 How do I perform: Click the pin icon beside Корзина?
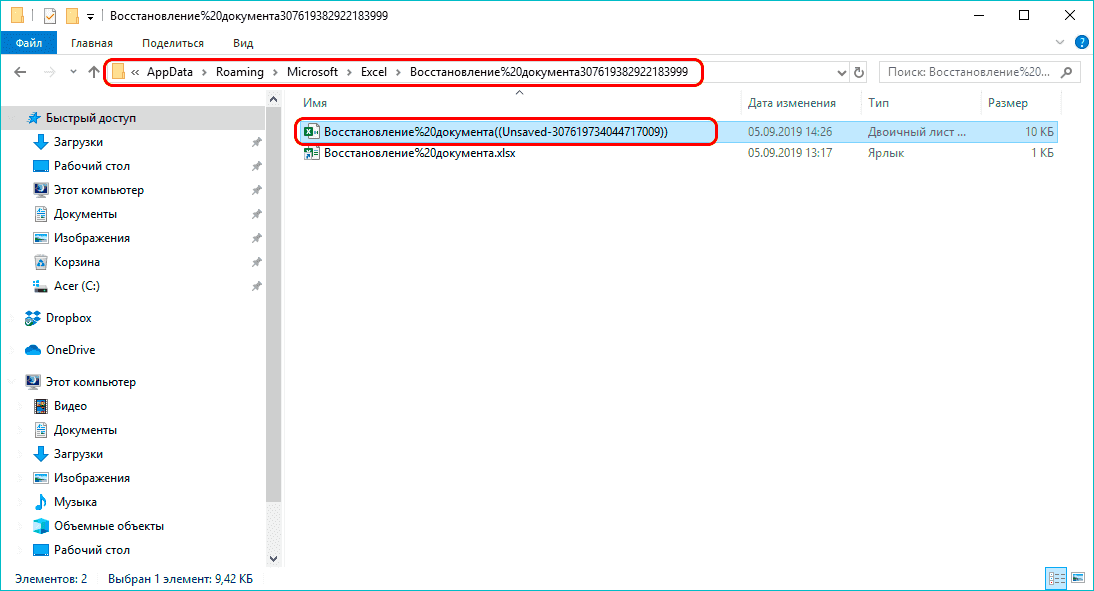click(x=257, y=262)
